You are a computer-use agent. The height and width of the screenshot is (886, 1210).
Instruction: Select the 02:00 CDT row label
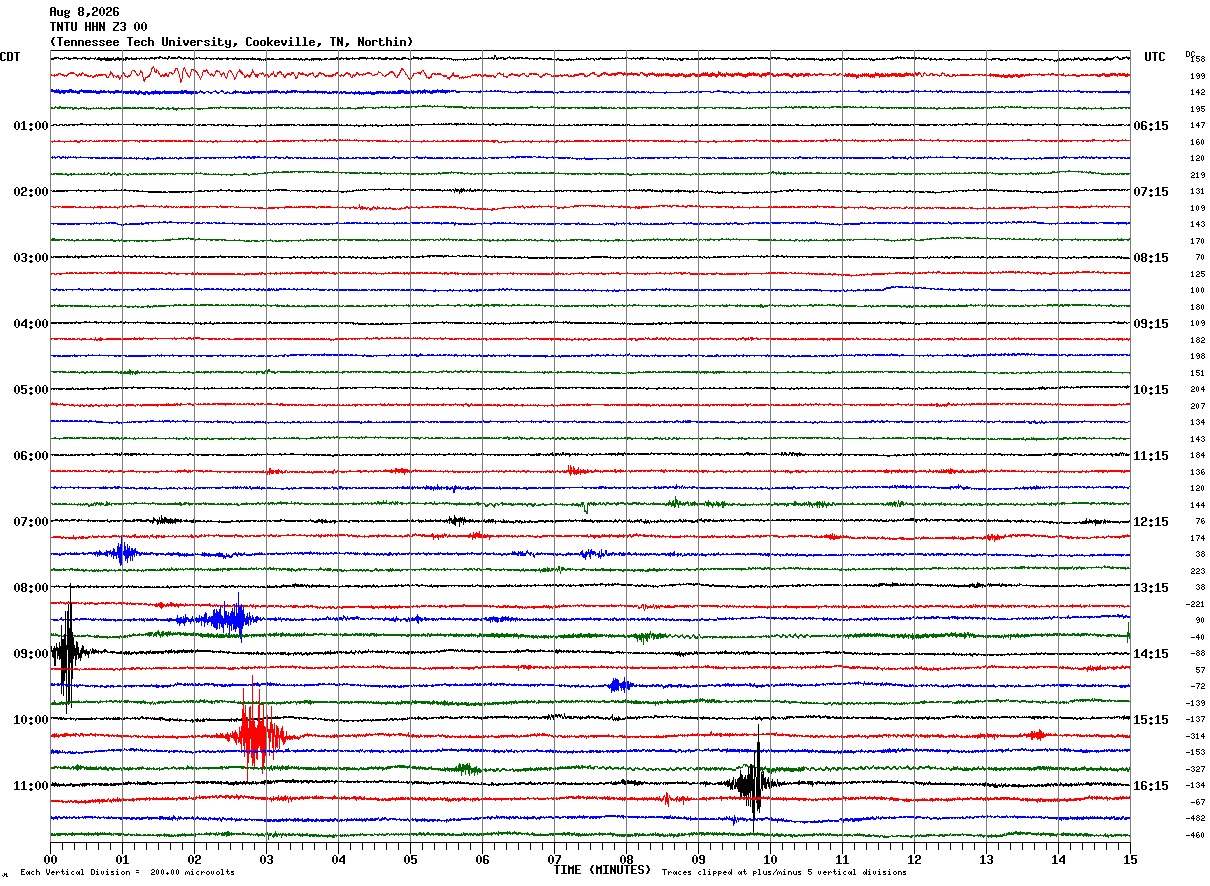click(x=31, y=192)
